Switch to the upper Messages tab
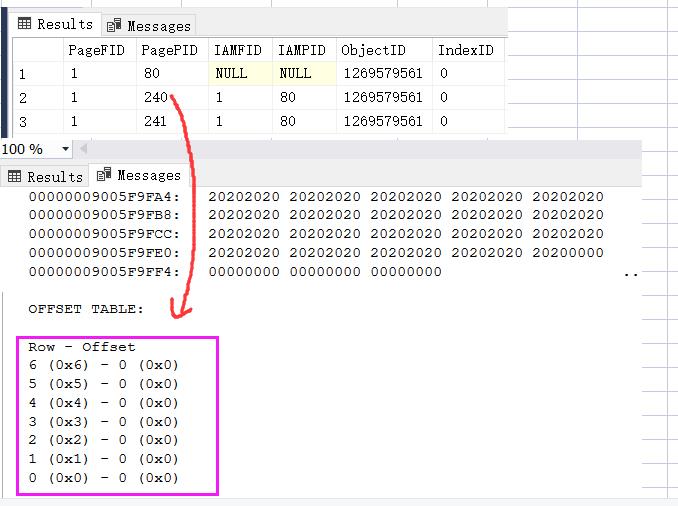The width and height of the screenshot is (678, 506). 148,26
